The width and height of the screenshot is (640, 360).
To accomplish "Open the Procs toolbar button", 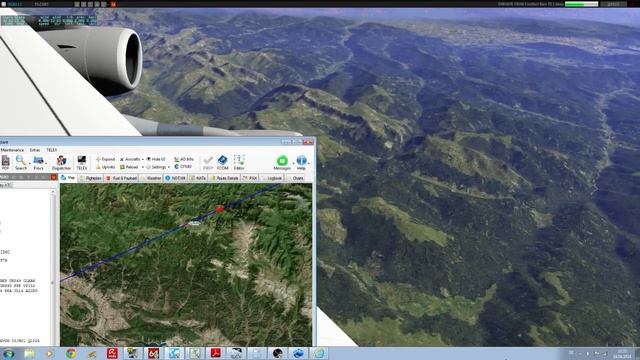I will 38,162.
